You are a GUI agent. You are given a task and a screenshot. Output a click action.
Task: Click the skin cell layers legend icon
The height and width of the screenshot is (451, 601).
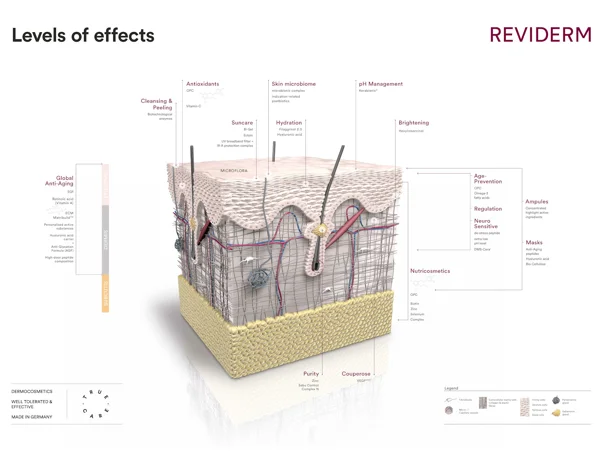[524, 405]
